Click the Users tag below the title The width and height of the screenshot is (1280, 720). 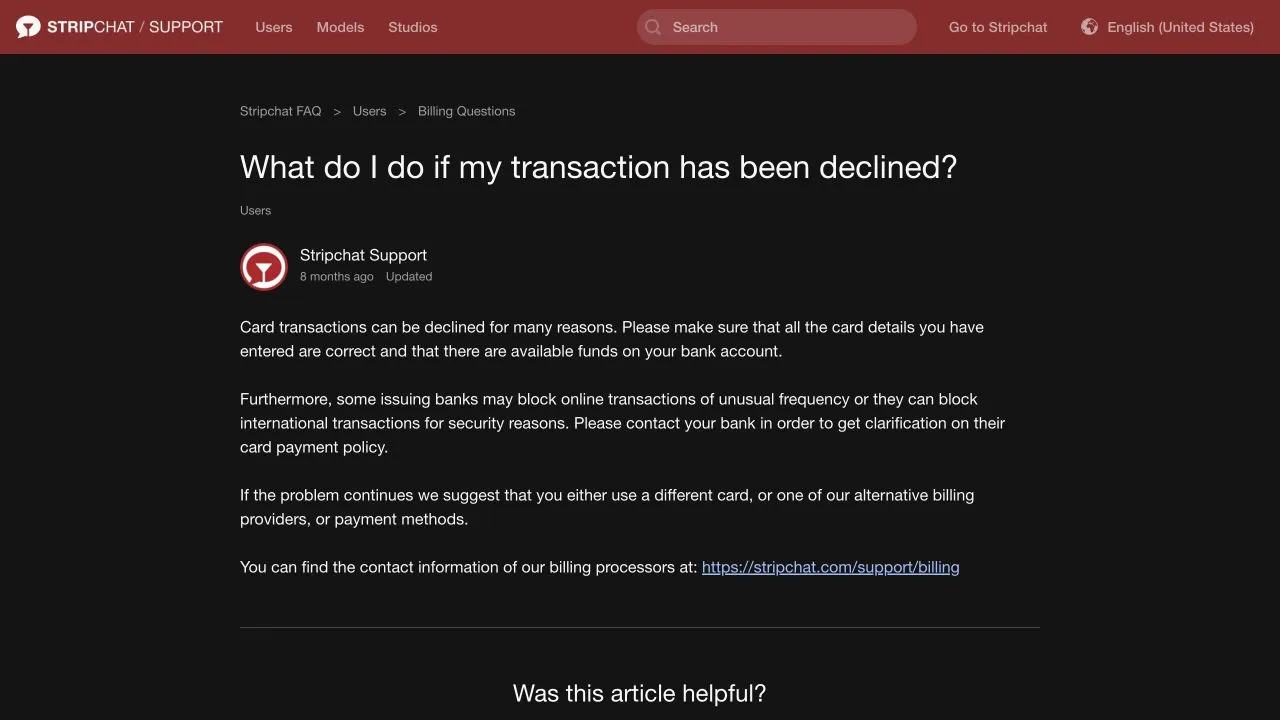[x=256, y=210]
